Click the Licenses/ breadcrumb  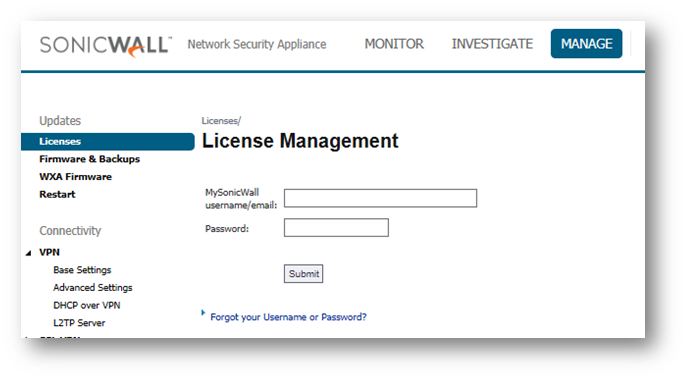pos(221,121)
